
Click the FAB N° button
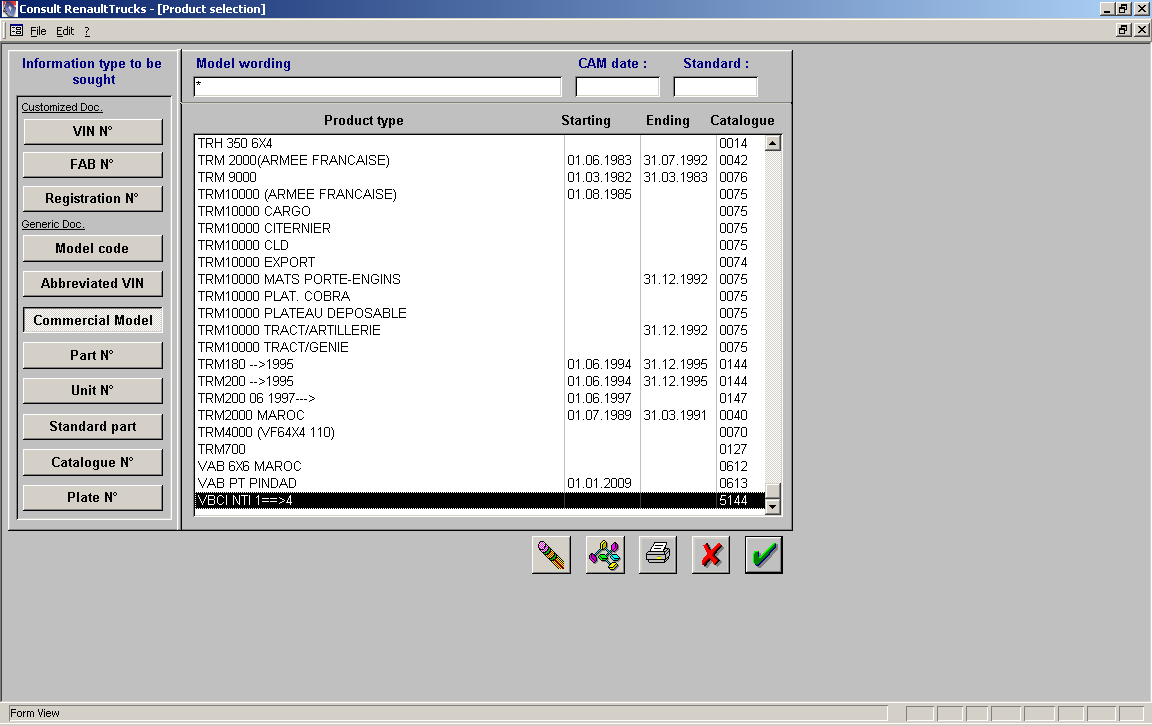coord(93,165)
